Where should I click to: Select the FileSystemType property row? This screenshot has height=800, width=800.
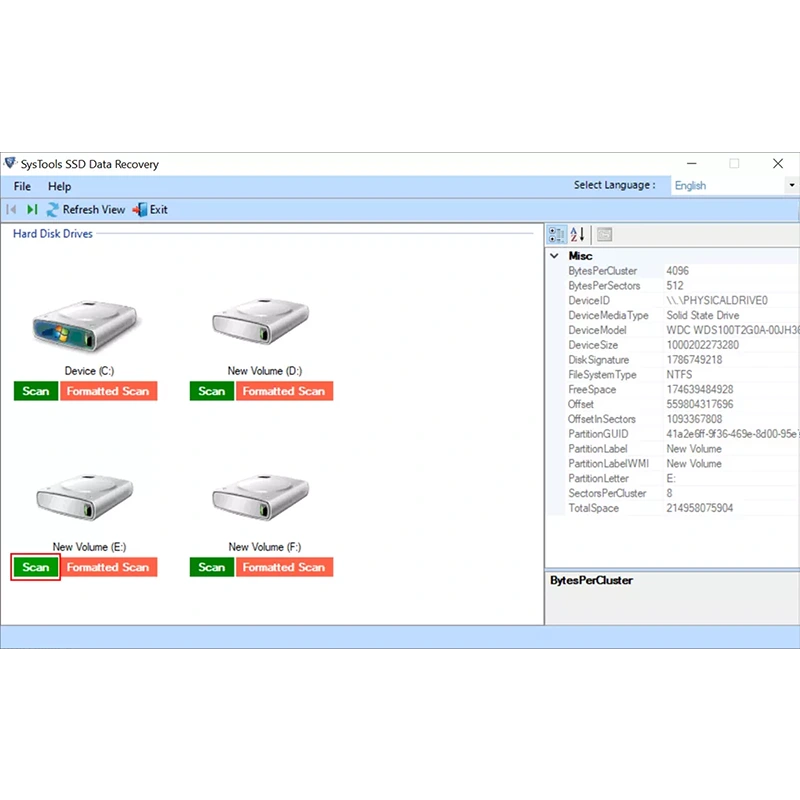point(683,374)
